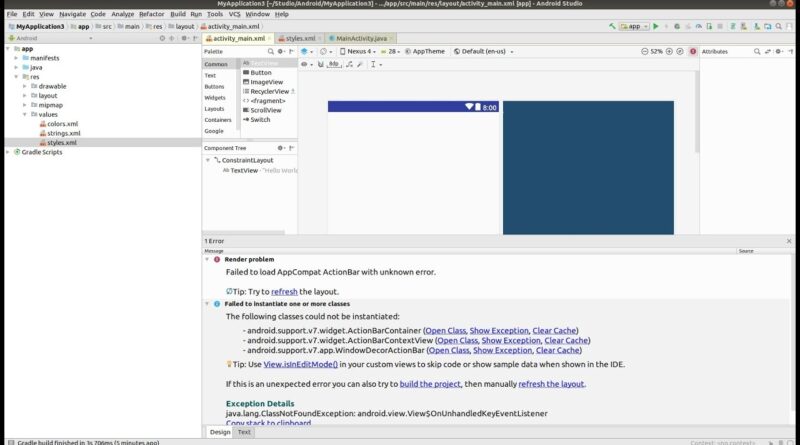
Task: Click Clear Cache for WindowDecorActionBar
Action: (x=558, y=350)
